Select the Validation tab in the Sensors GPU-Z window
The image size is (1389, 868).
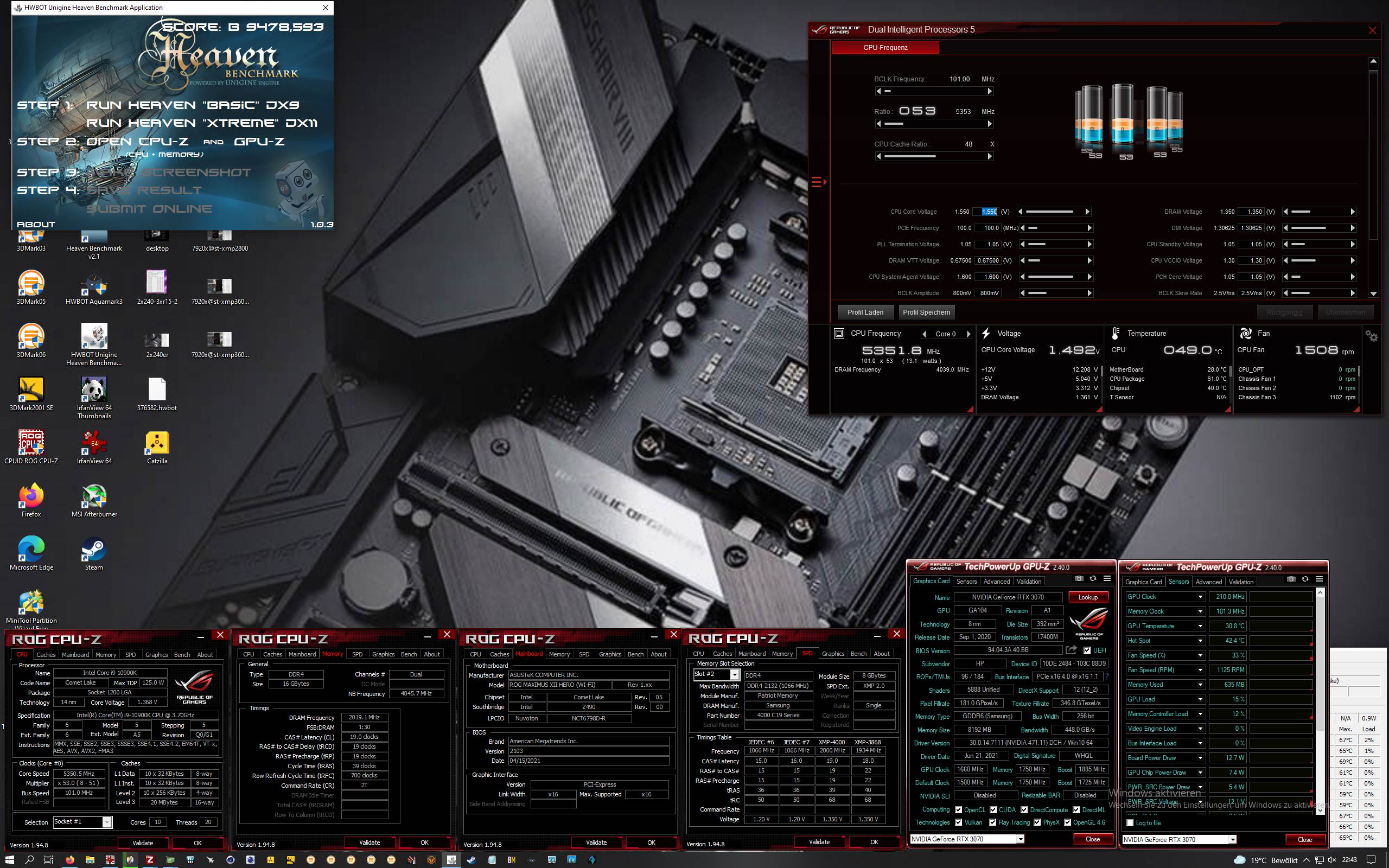tap(1241, 582)
